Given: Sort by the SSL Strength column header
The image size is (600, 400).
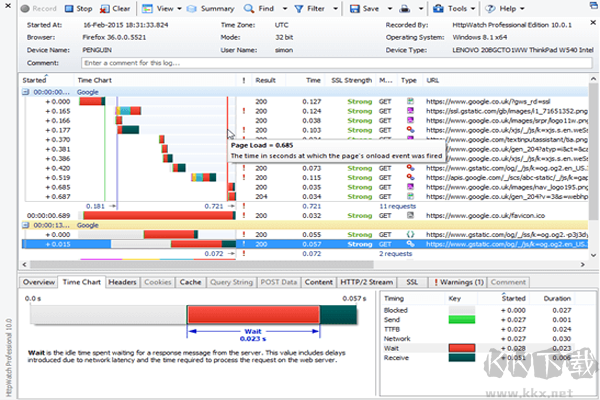Looking at the screenshot, I should (351, 78).
